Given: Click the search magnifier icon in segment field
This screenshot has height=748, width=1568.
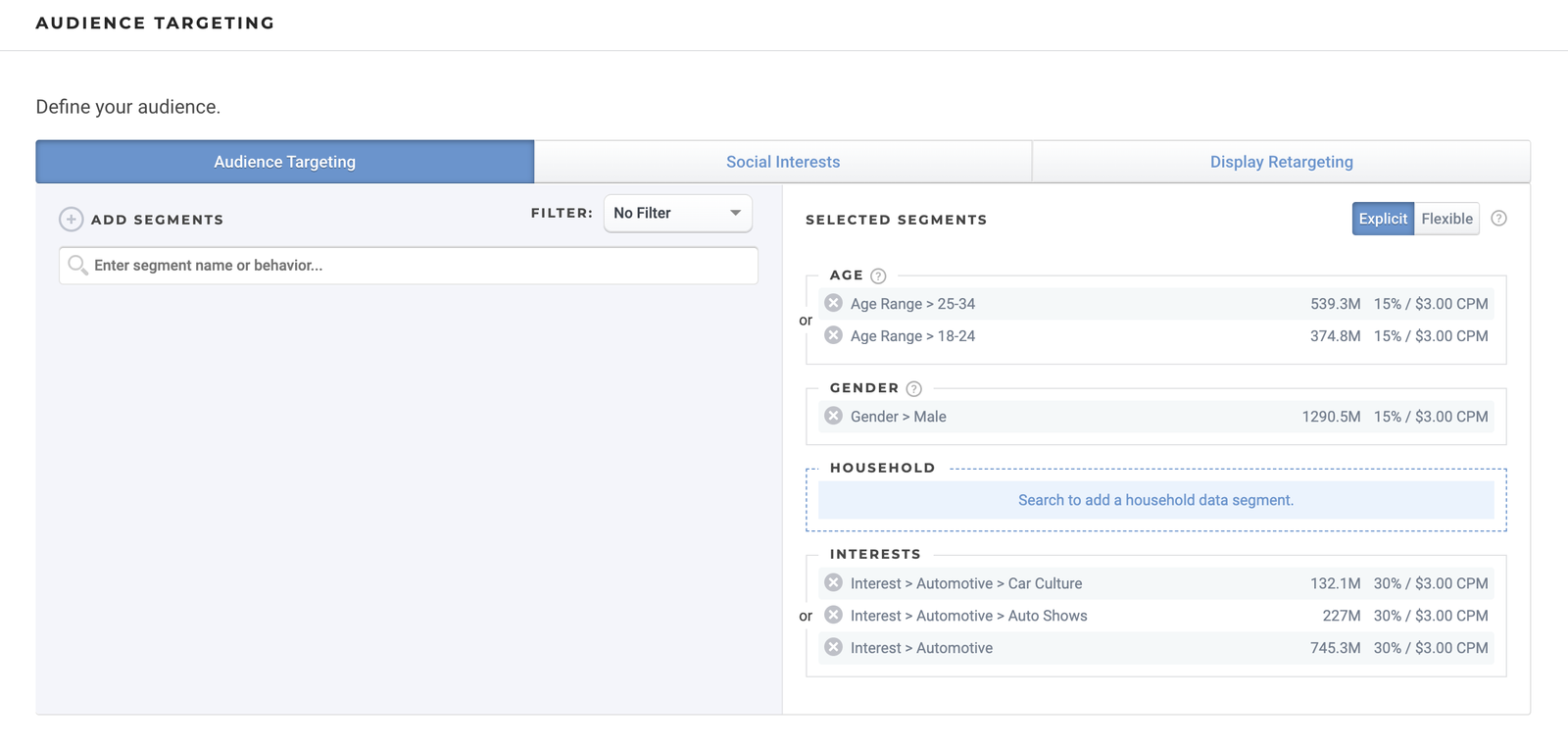Looking at the screenshot, I should pos(77,266).
